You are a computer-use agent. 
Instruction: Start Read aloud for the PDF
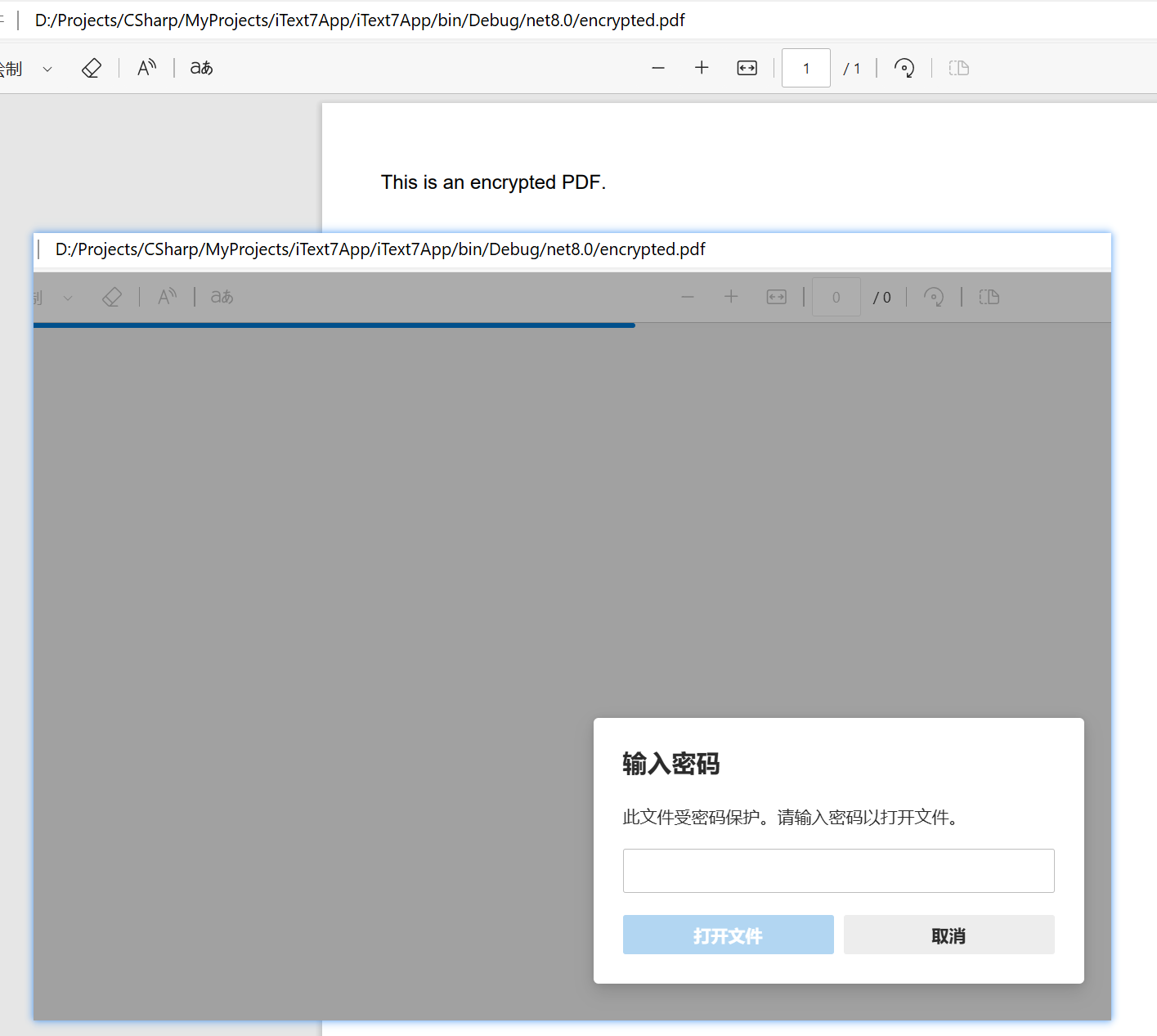(x=146, y=68)
